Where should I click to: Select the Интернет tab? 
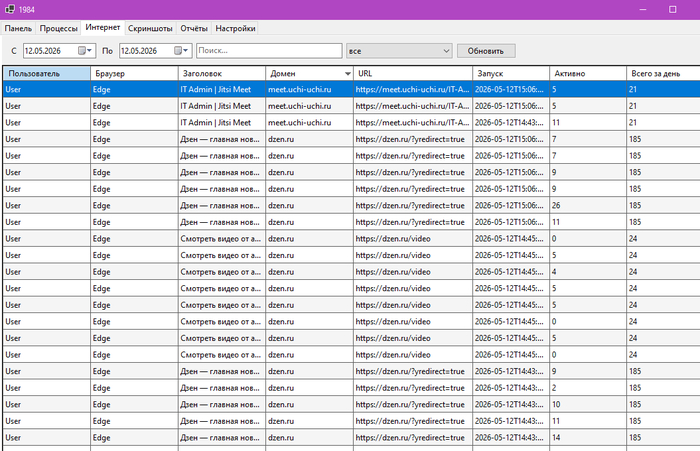pyautogui.click(x=103, y=28)
